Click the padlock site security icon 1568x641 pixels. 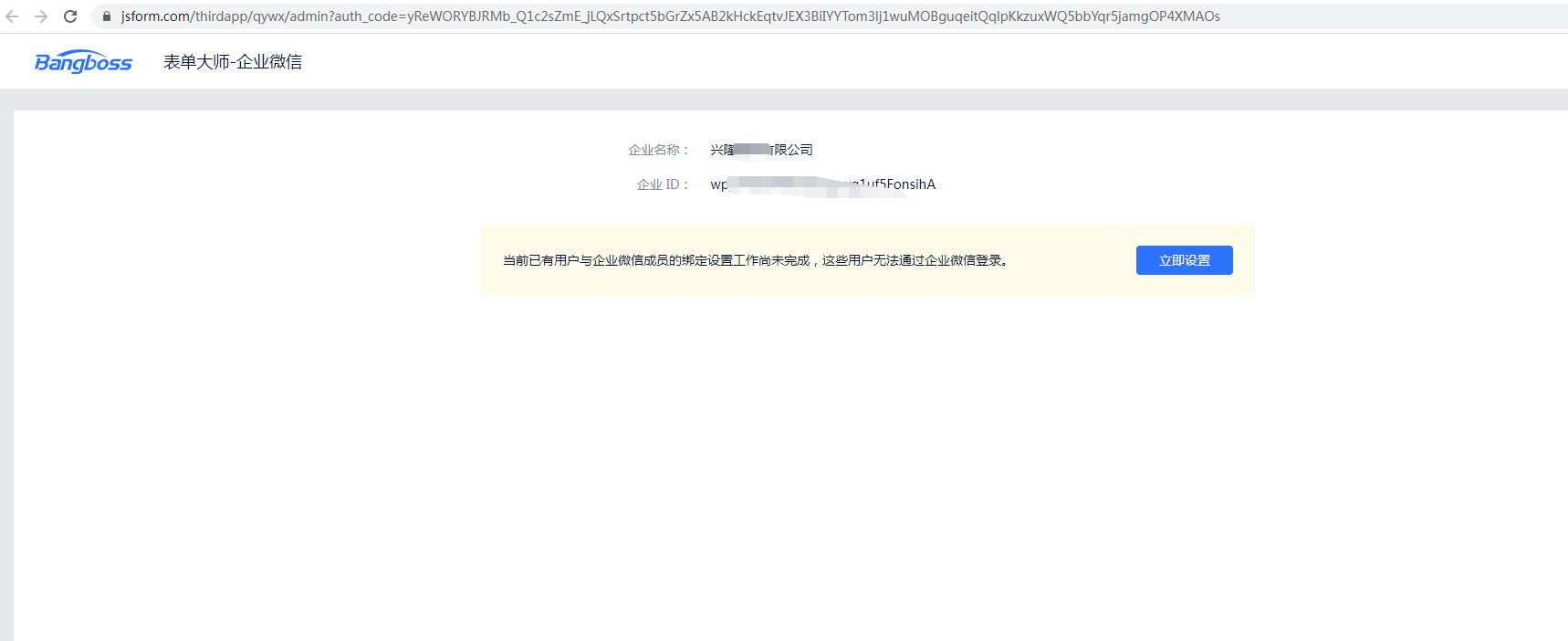107,16
